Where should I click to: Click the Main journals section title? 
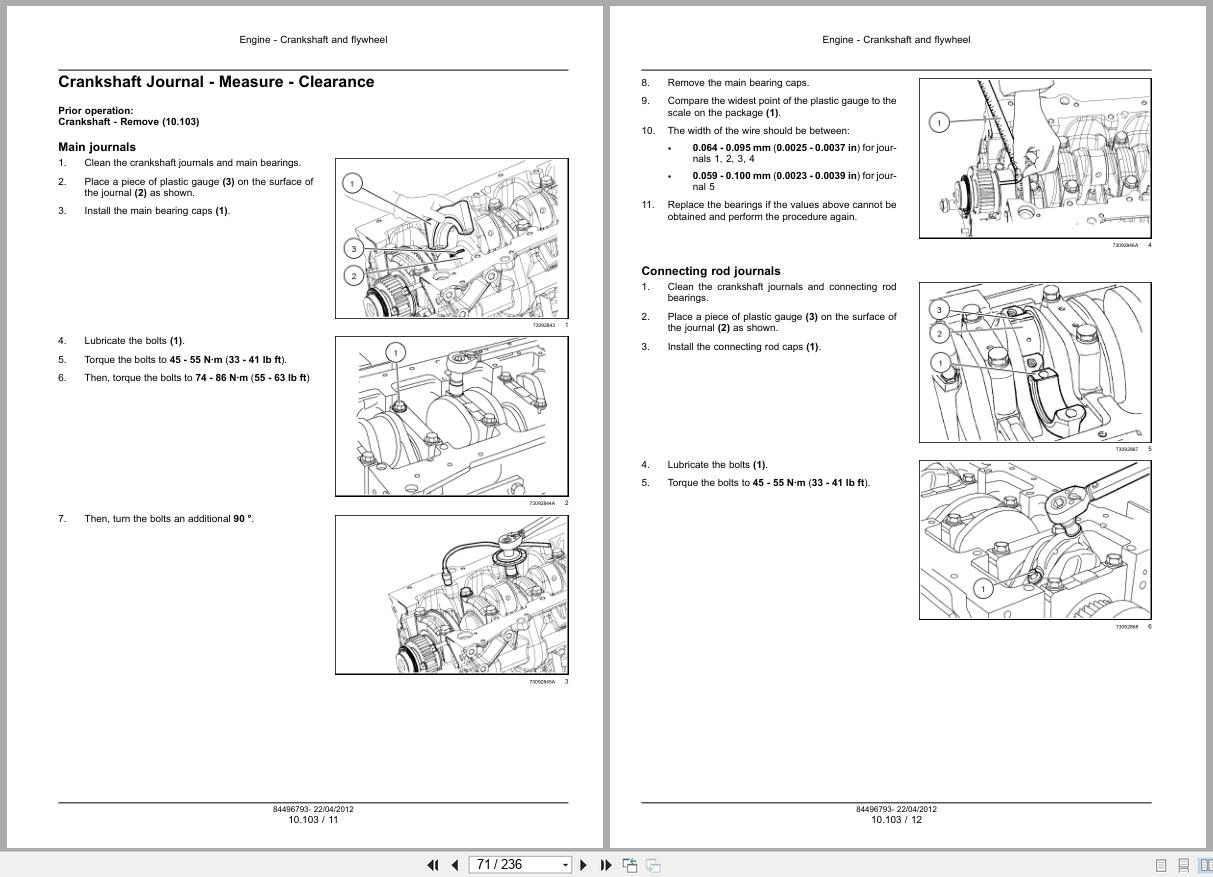96,146
